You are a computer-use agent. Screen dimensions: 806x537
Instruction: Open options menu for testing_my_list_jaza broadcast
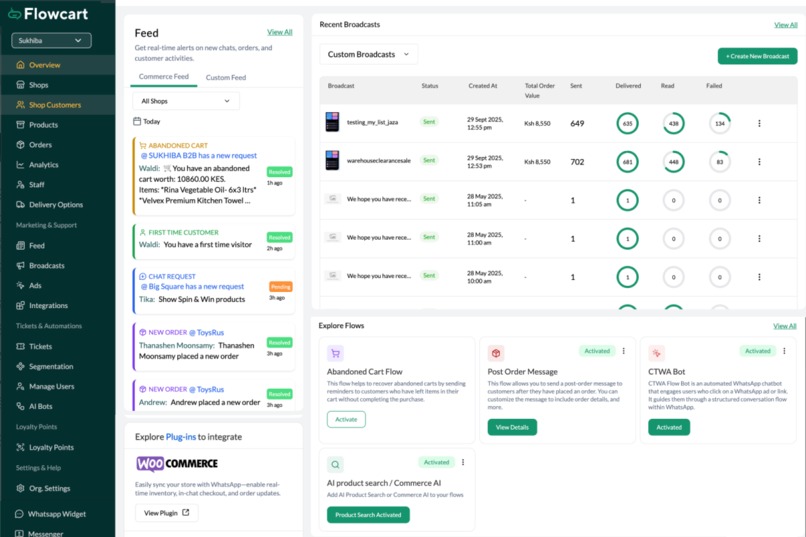point(759,123)
